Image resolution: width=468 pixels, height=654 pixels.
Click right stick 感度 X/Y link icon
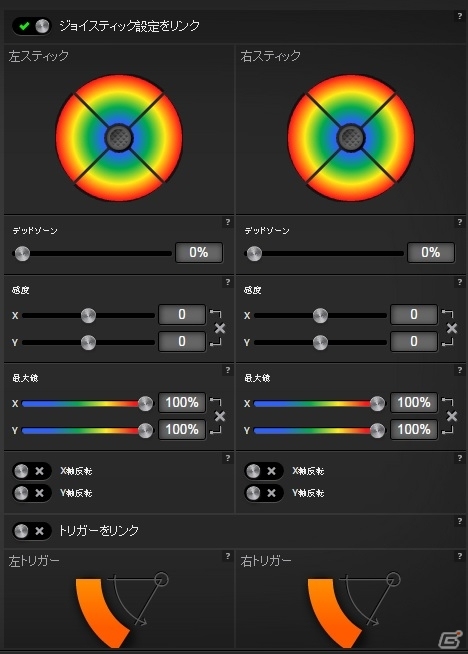451,328
